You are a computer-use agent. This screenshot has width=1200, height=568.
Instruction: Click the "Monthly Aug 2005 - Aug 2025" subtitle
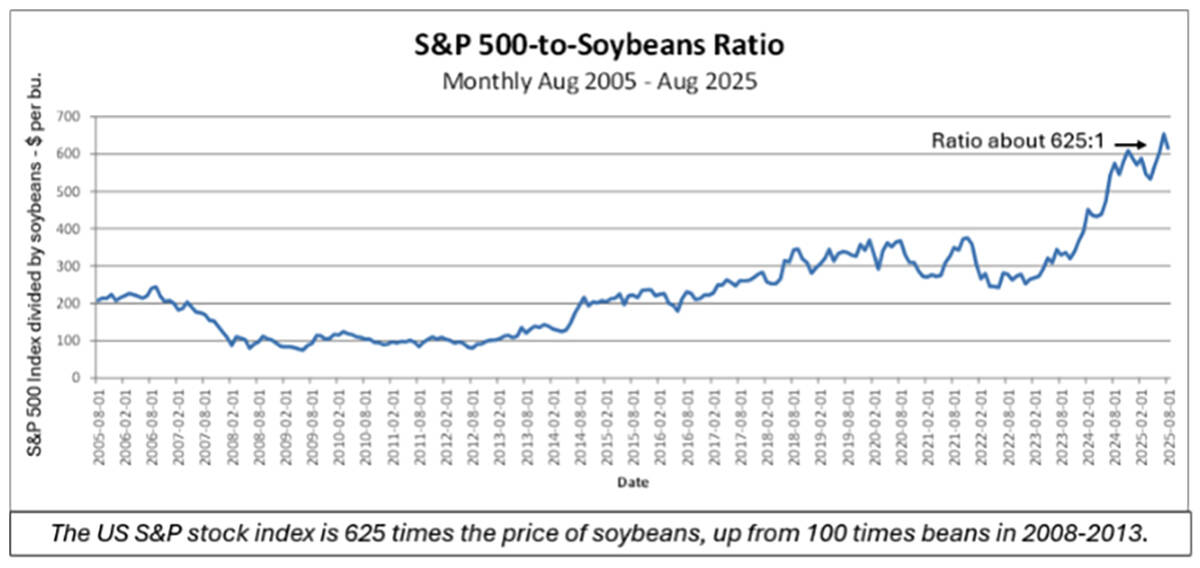tap(599, 80)
